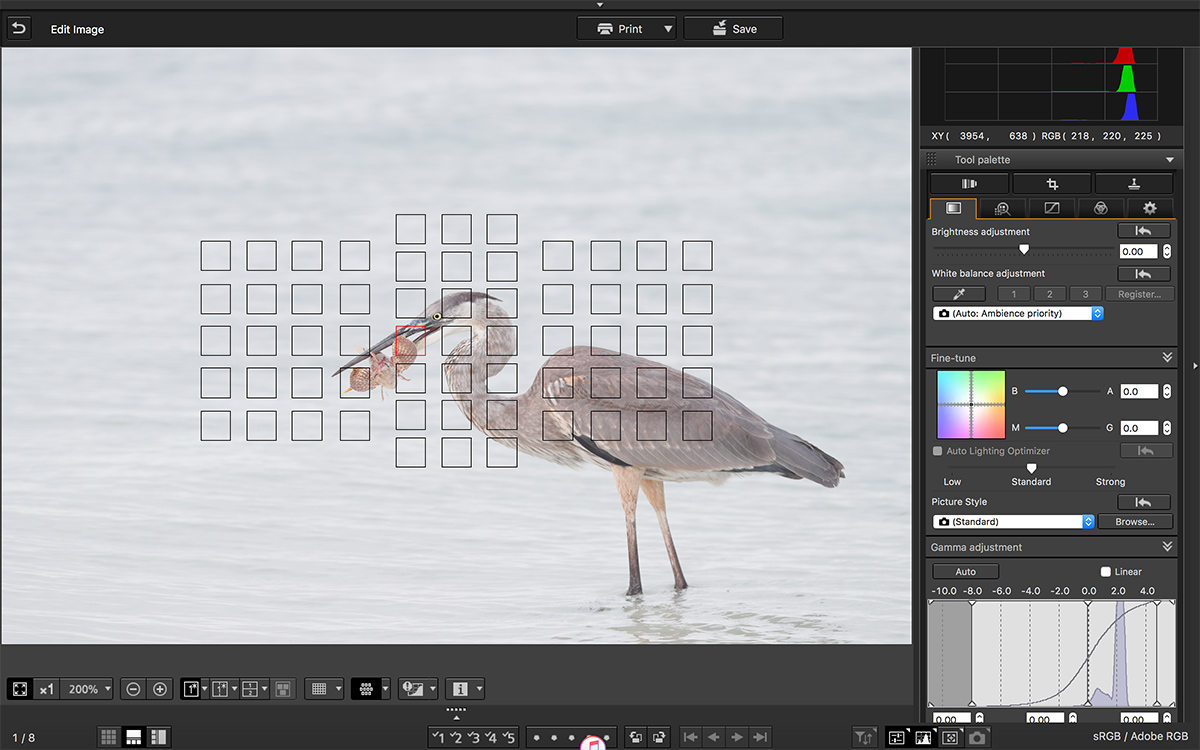Set the view to x1 magnification

click(47, 689)
